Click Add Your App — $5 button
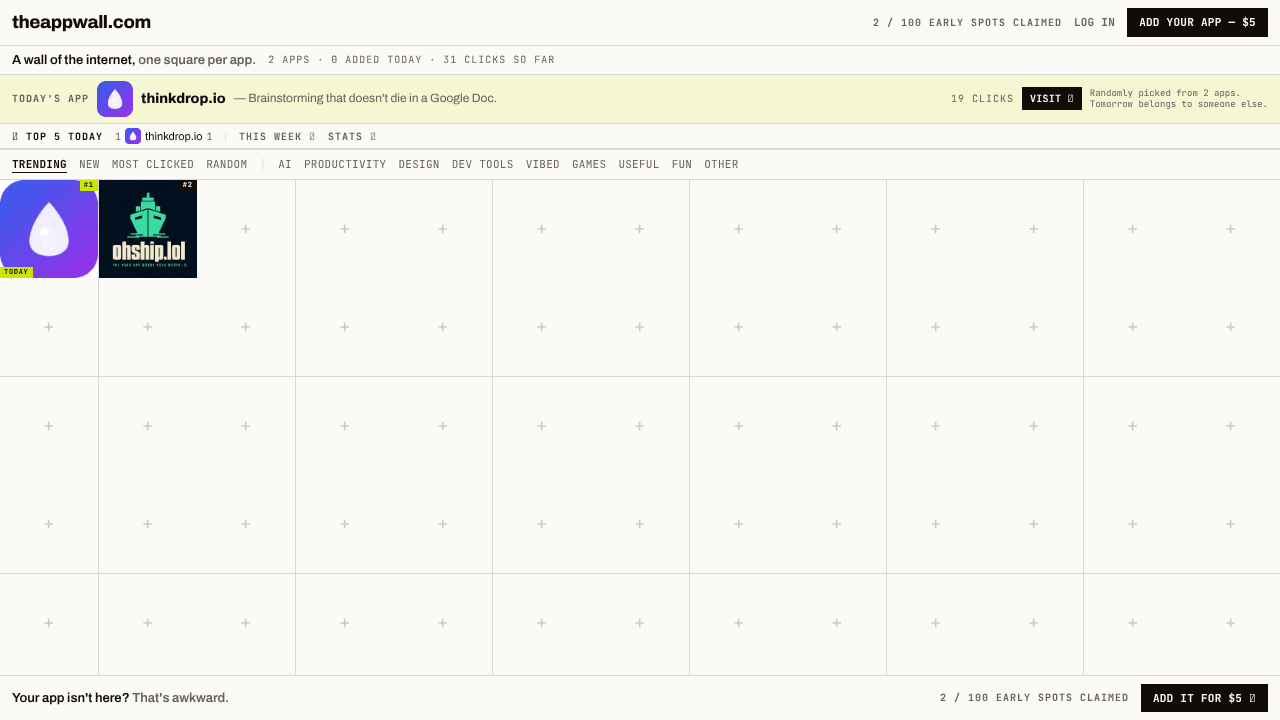The image size is (1280, 720). 1197,22
